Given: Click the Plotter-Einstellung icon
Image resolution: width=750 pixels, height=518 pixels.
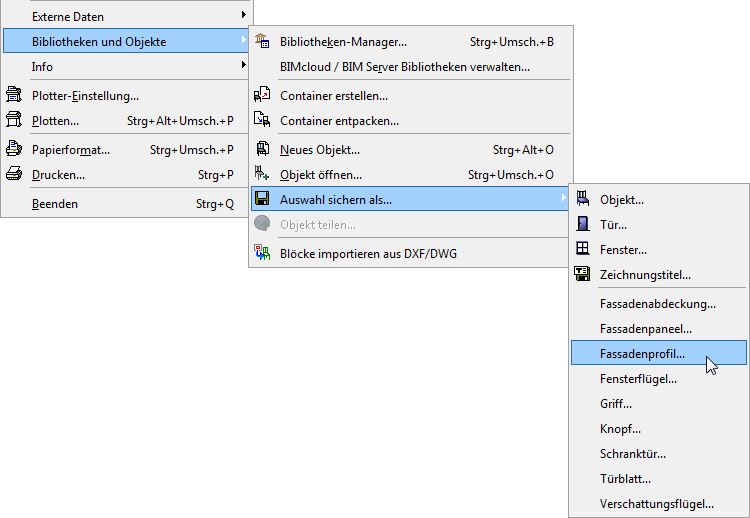Looking at the screenshot, I should click(14, 96).
